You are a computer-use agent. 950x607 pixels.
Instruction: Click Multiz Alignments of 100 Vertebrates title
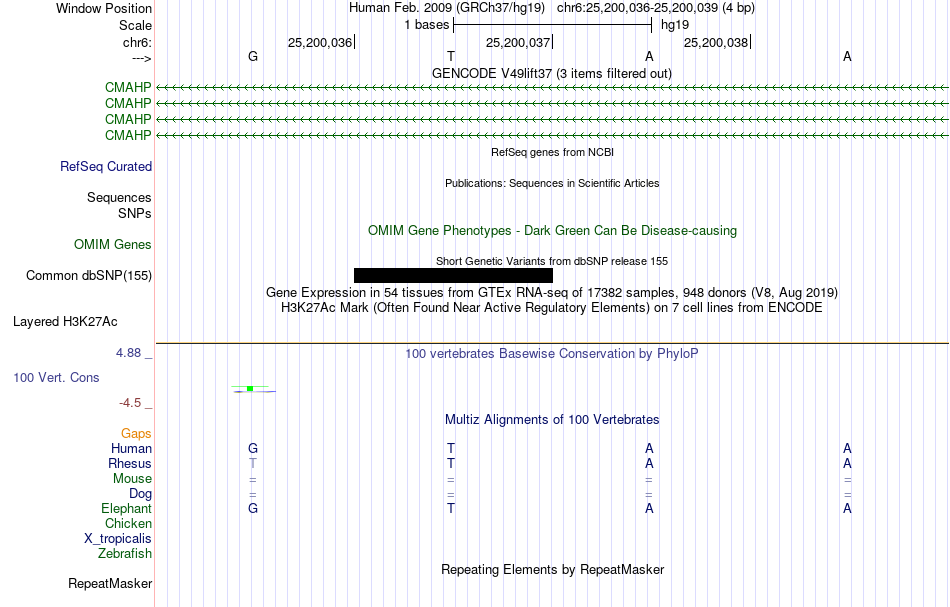[x=552, y=420]
